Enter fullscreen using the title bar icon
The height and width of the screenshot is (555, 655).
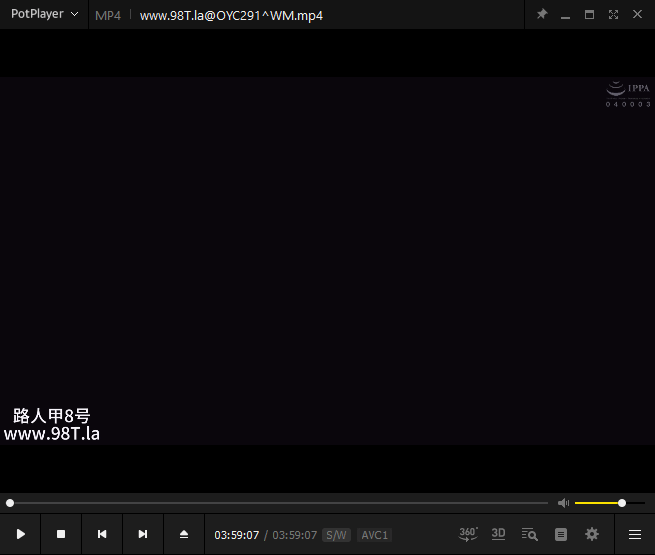(x=613, y=15)
